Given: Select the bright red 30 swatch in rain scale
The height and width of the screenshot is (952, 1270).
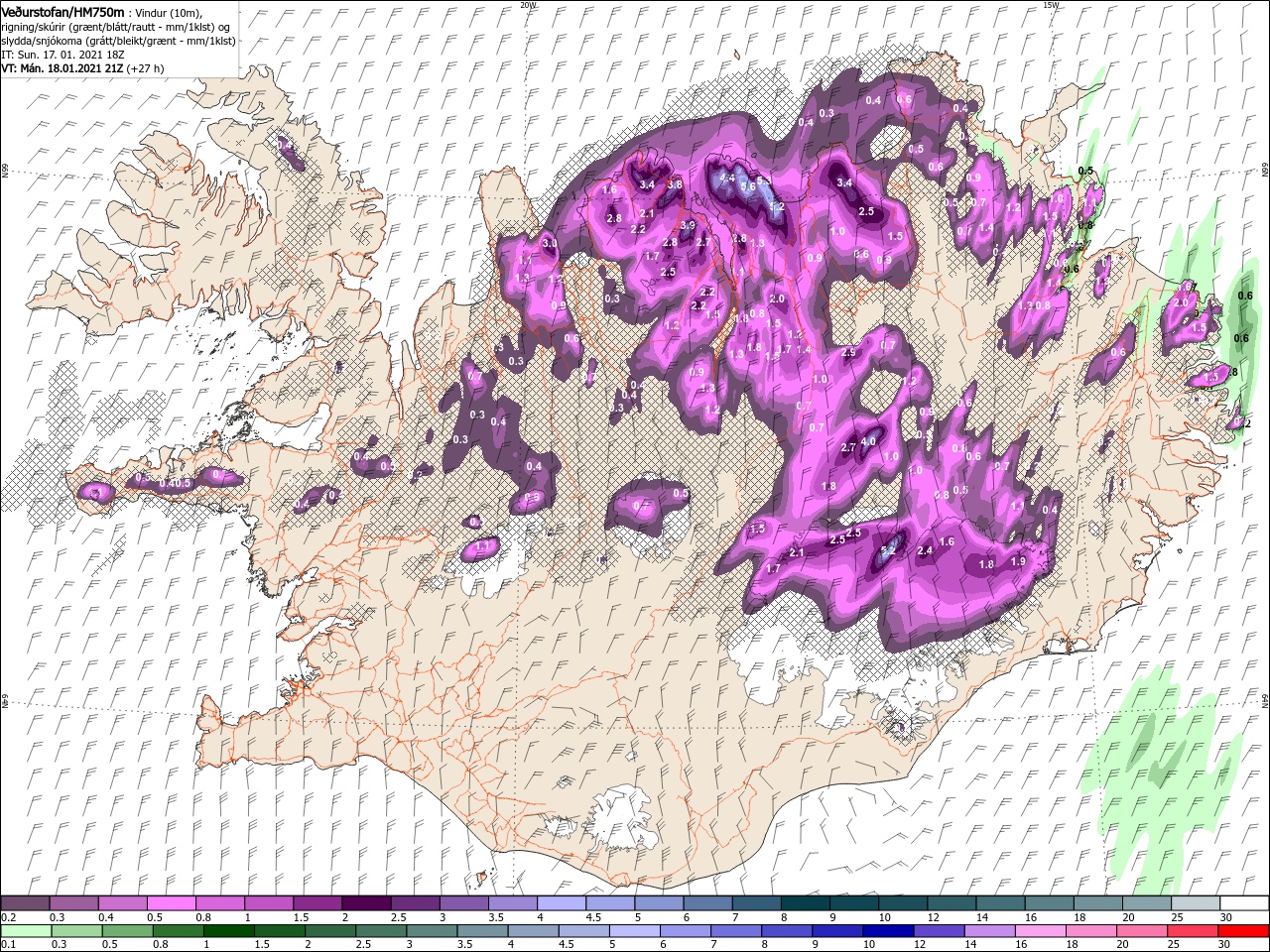Looking at the screenshot, I should 1244,930.
